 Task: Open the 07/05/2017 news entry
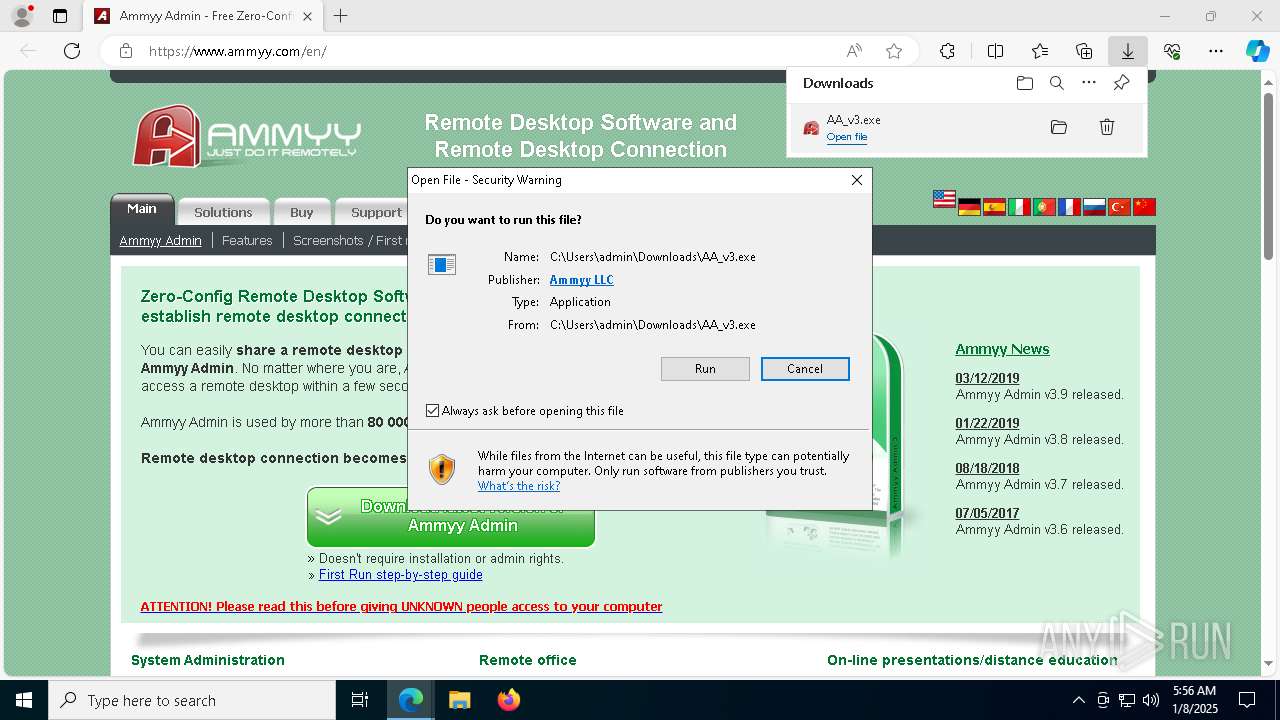(x=987, y=513)
